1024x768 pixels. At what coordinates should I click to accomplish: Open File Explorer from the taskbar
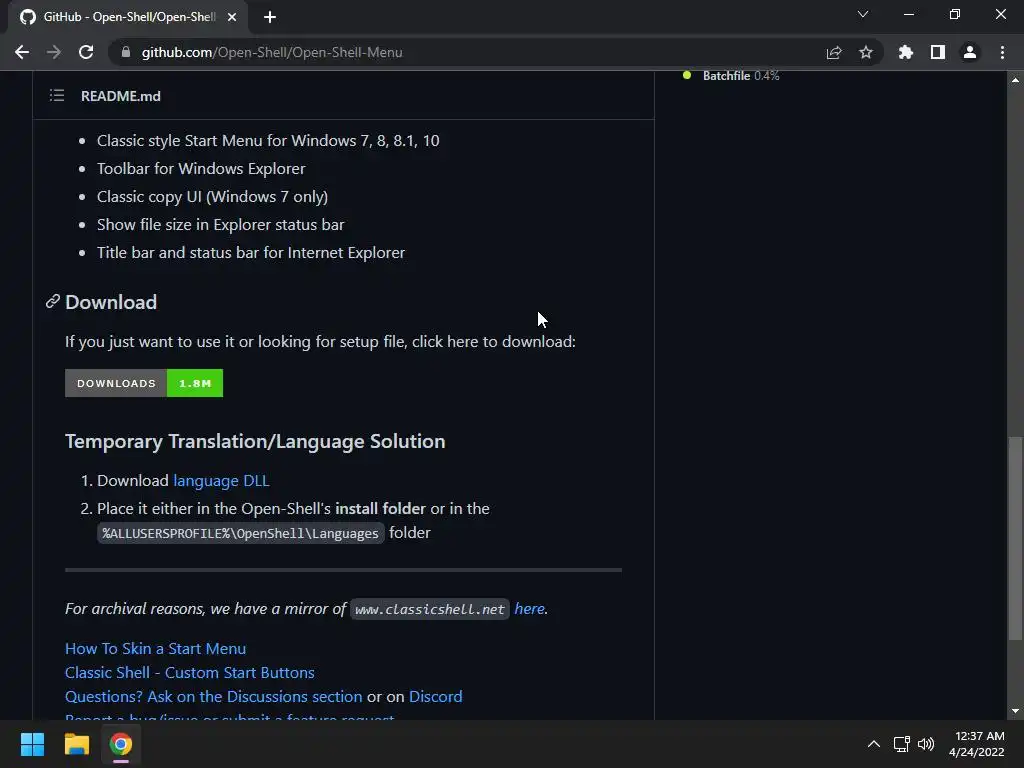[76, 744]
